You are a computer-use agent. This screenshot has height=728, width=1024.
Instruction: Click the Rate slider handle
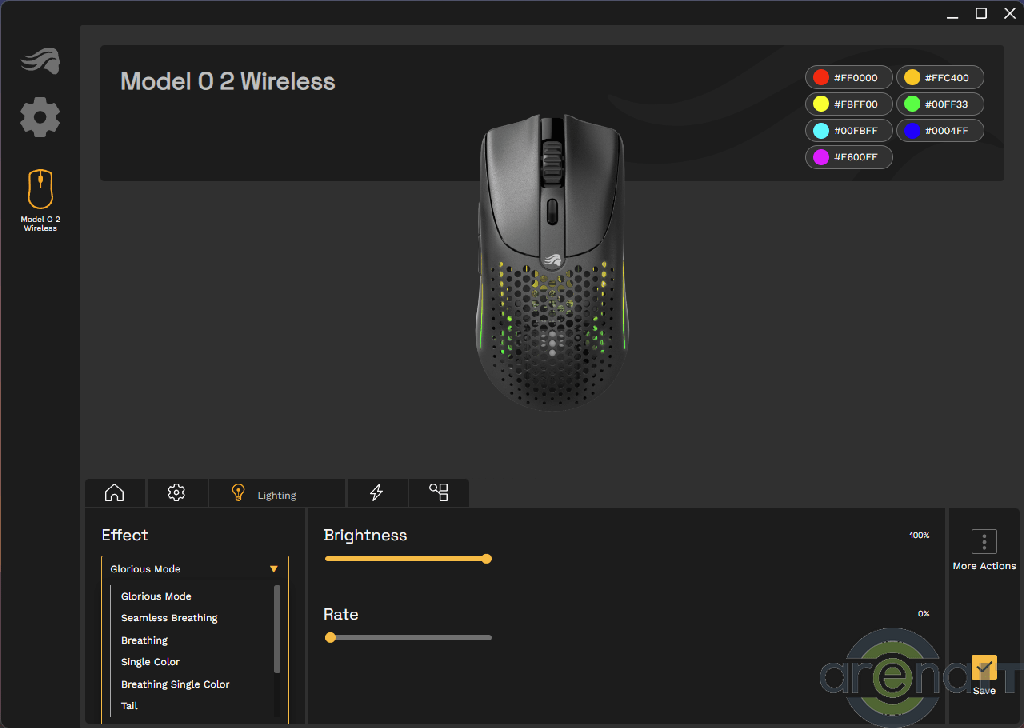[330, 637]
